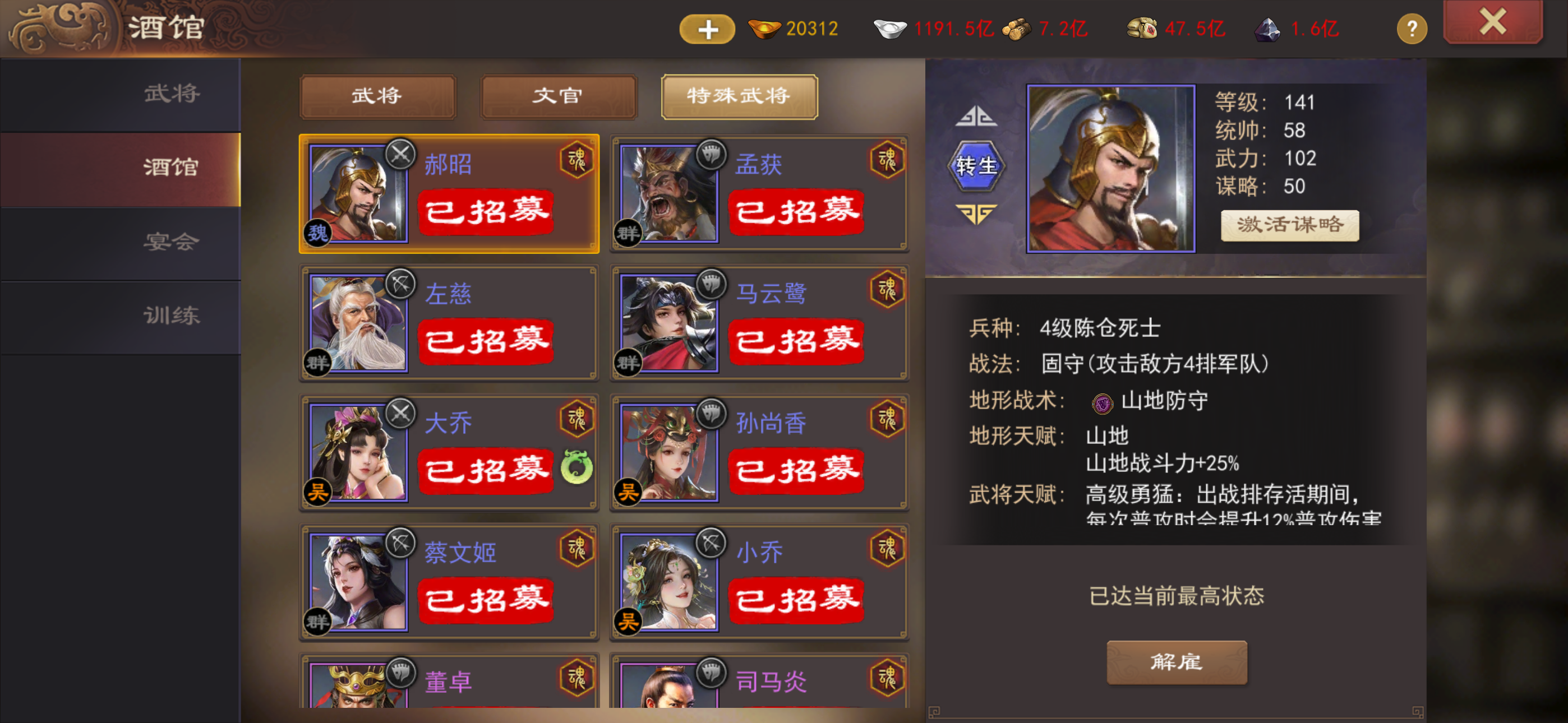Click the 魂 soul badge on 蔡文姬
This screenshot has width=1568, height=723.
pyautogui.click(x=577, y=548)
